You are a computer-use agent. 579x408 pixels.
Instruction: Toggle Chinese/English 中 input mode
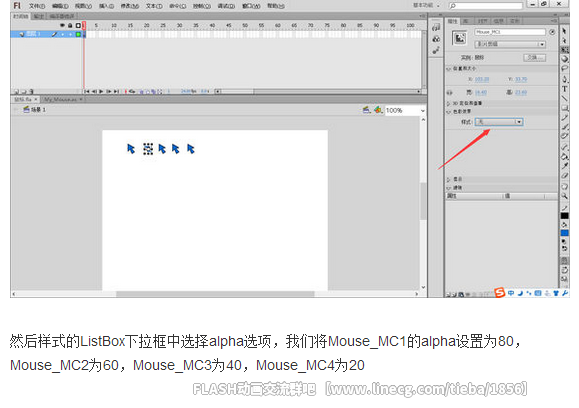[511, 293]
